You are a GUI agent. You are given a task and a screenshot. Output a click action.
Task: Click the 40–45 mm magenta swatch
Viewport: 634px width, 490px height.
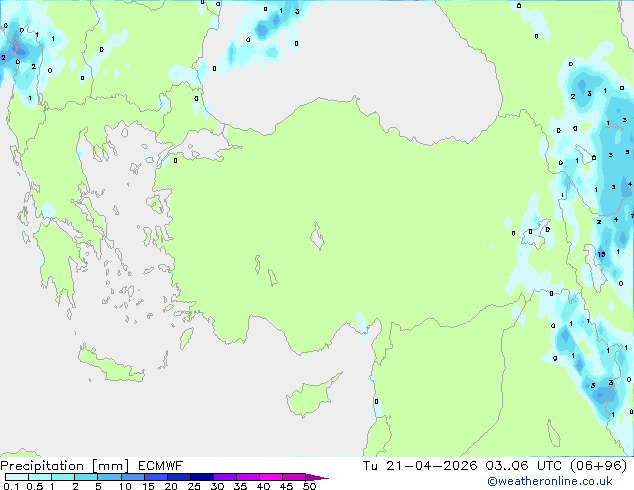tap(271, 477)
